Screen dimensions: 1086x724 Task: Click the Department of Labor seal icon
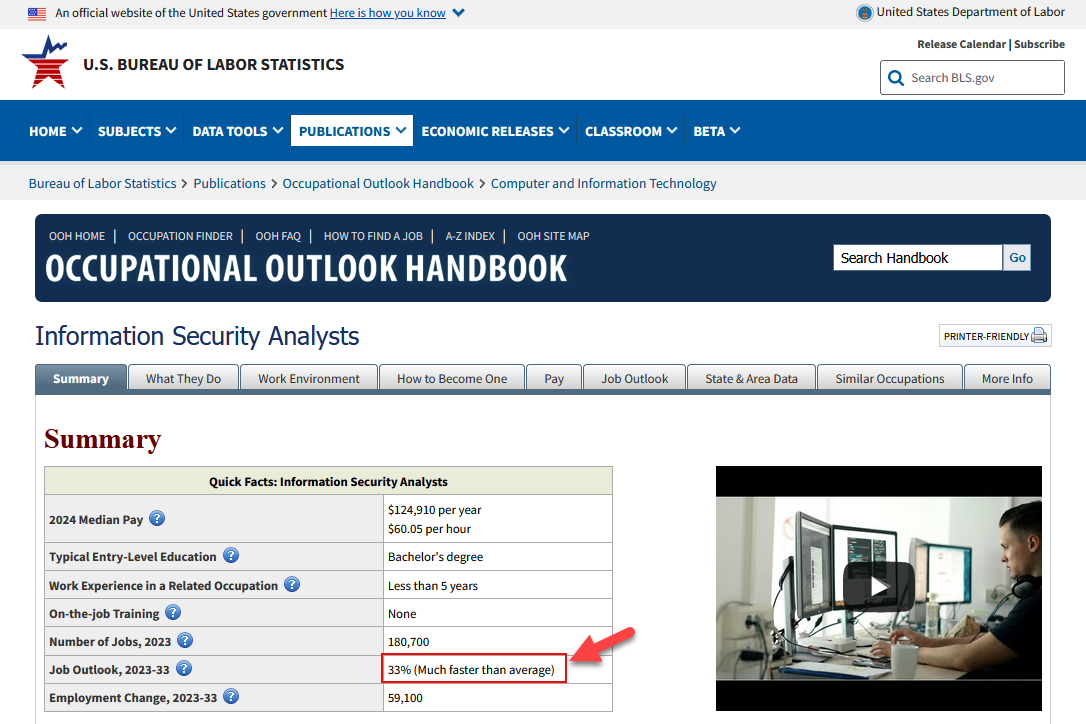tap(864, 12)
